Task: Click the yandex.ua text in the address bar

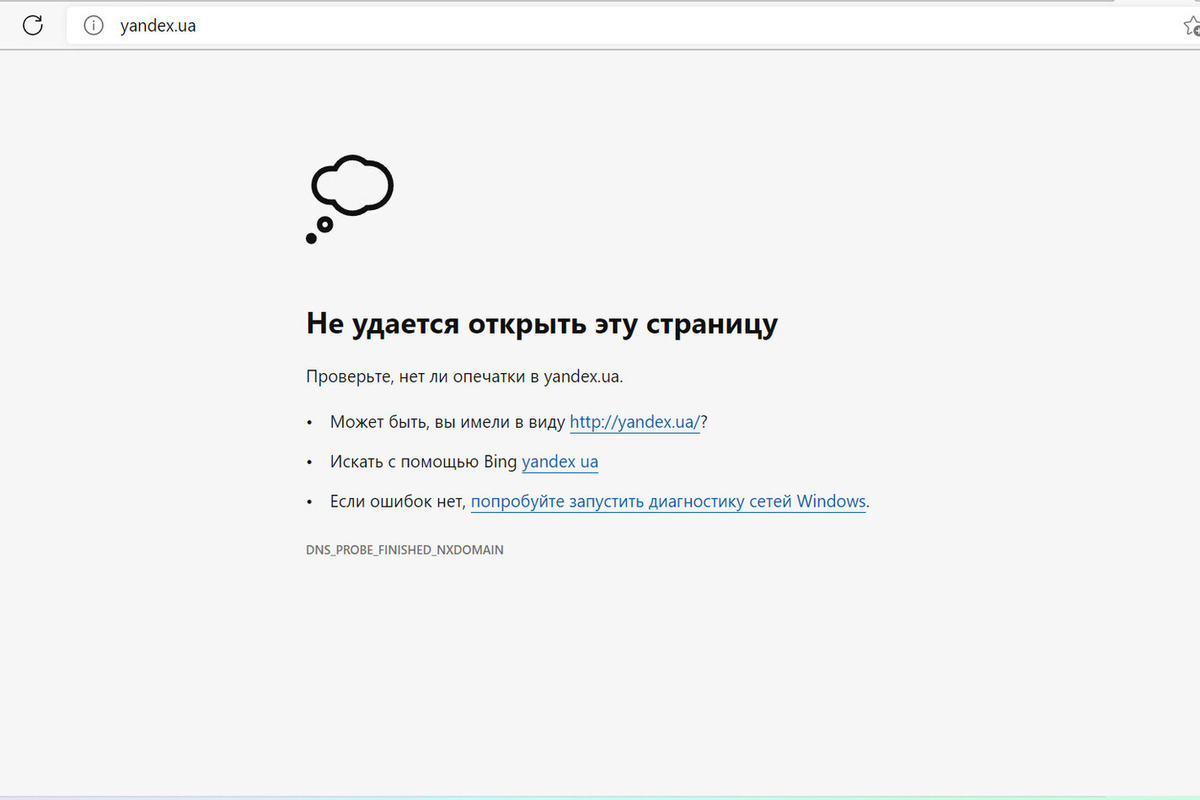Action: coord(158,26)
